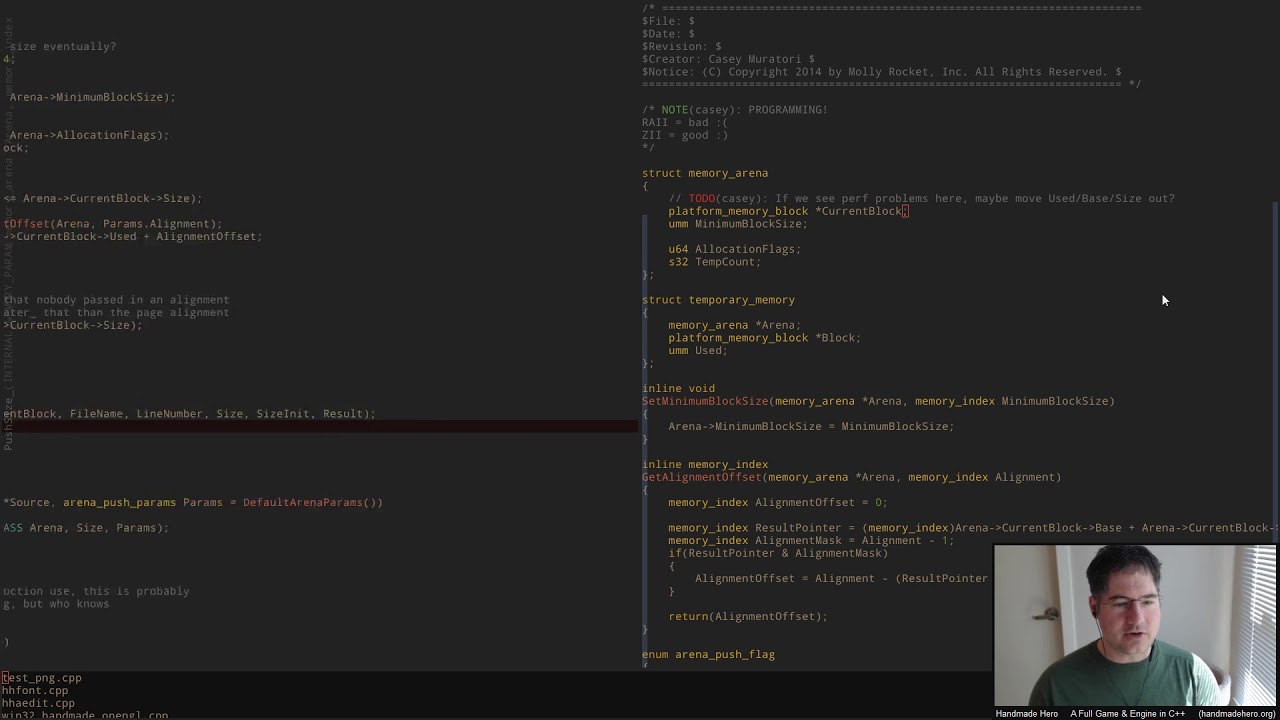
Task: Click the "$Creator: Casey Muratori $" line
Action: [x=728, y=59]
